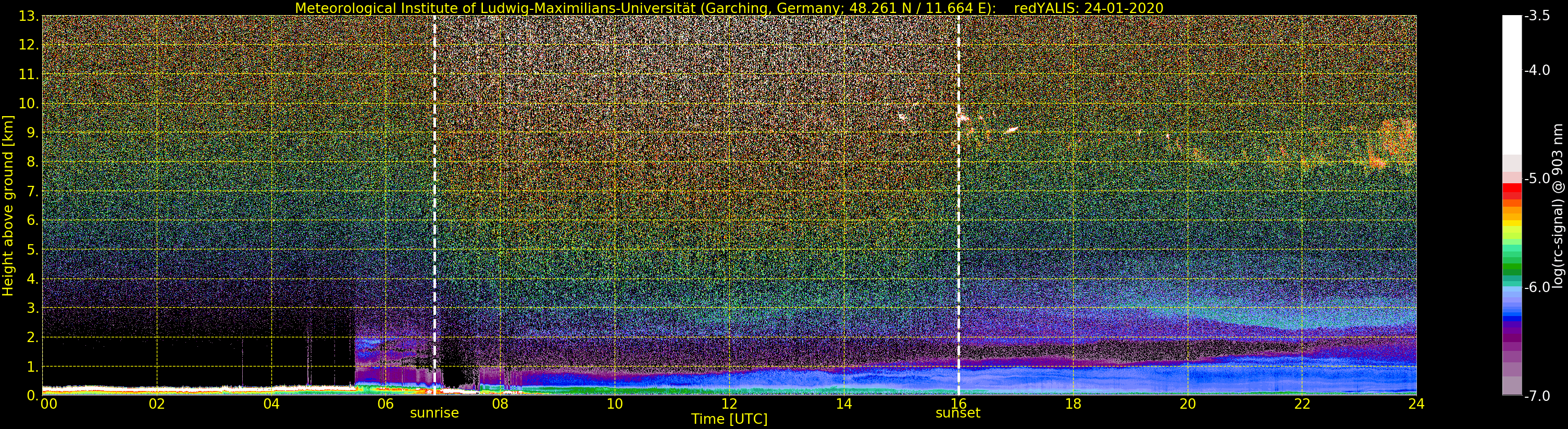Click the 'log(rc-signal) @903 nm' colorbar label
The height and width of the screenshot is (429, 1568).
1558,206
